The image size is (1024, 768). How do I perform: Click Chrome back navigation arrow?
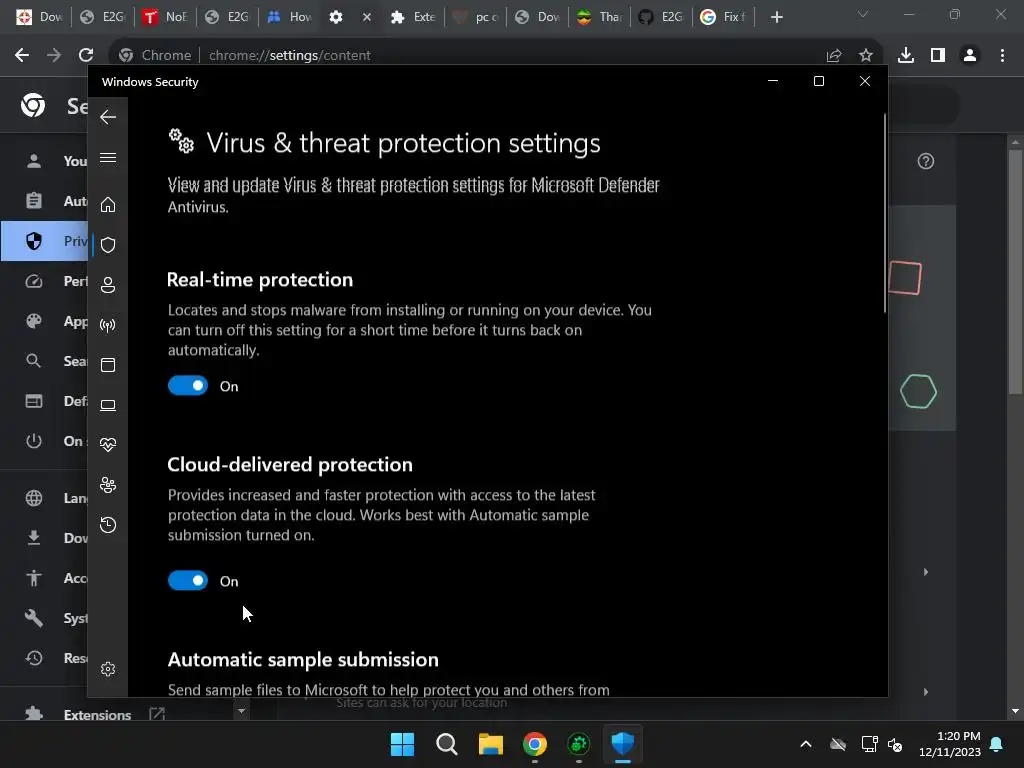coord(22,55)
